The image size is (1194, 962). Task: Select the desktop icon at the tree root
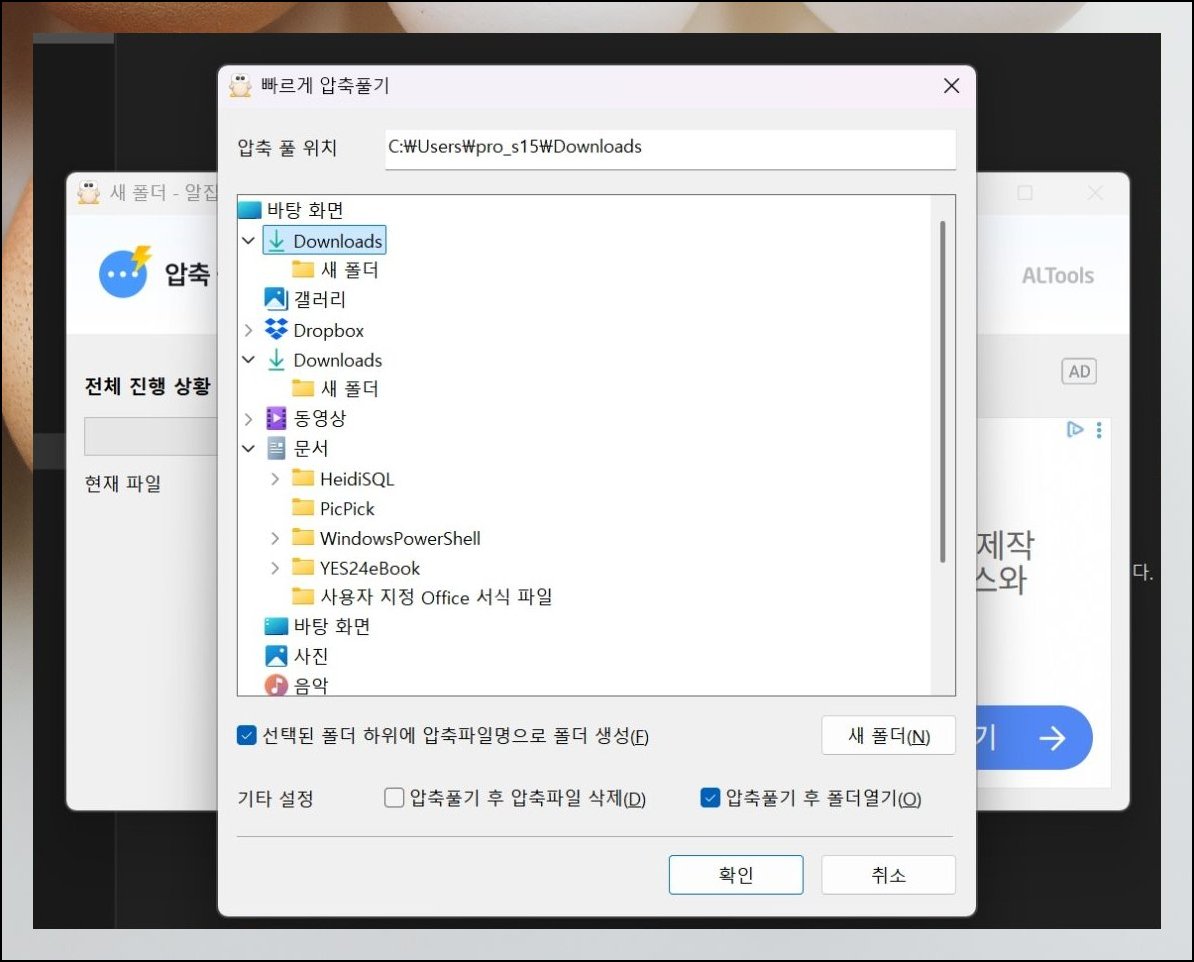pos(250,209)
